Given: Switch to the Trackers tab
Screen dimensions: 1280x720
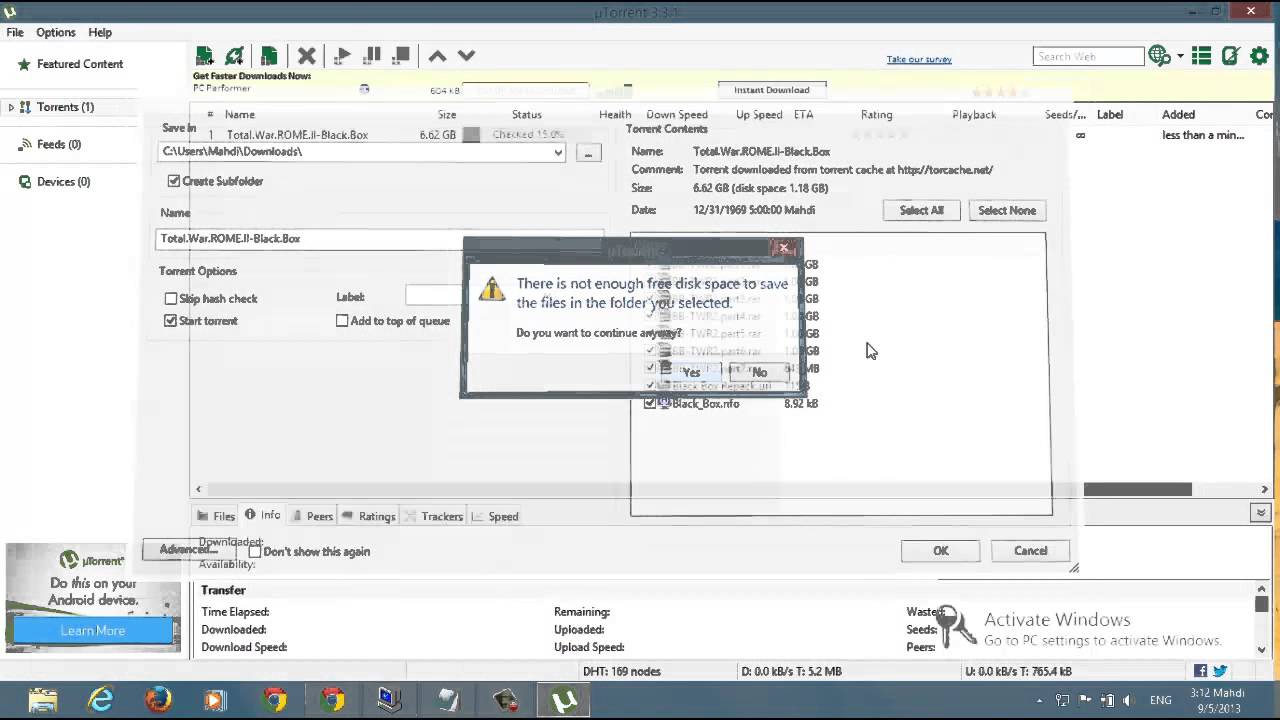Looking at the screenshot, I should click(x=434, y=516).
